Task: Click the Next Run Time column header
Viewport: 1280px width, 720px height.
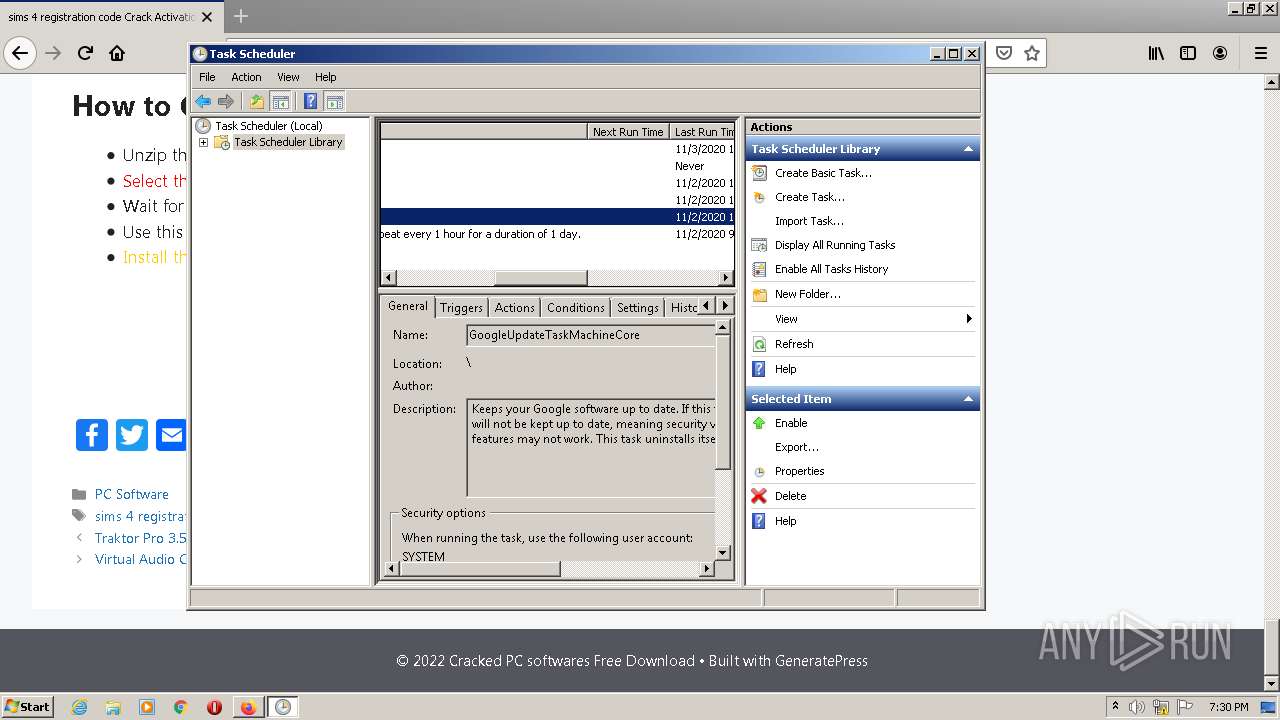Action: click(x=628, y=132)
